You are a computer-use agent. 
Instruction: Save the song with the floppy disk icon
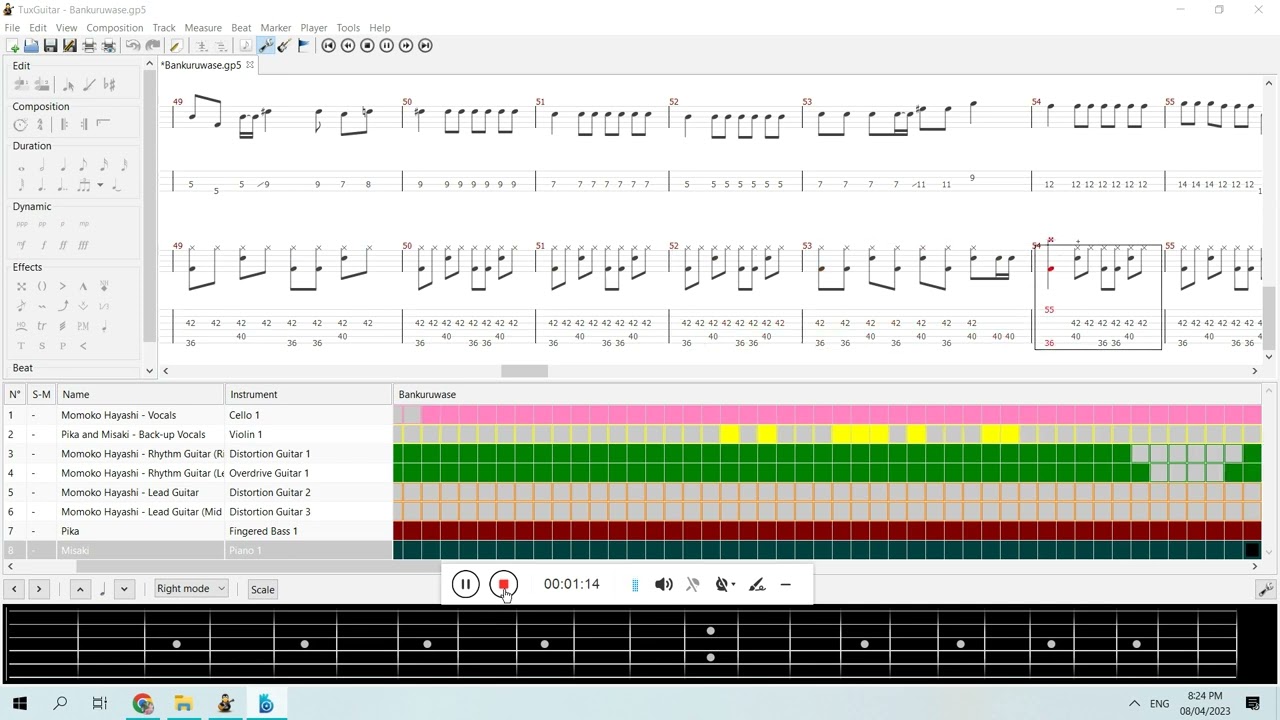coord(50,46)
